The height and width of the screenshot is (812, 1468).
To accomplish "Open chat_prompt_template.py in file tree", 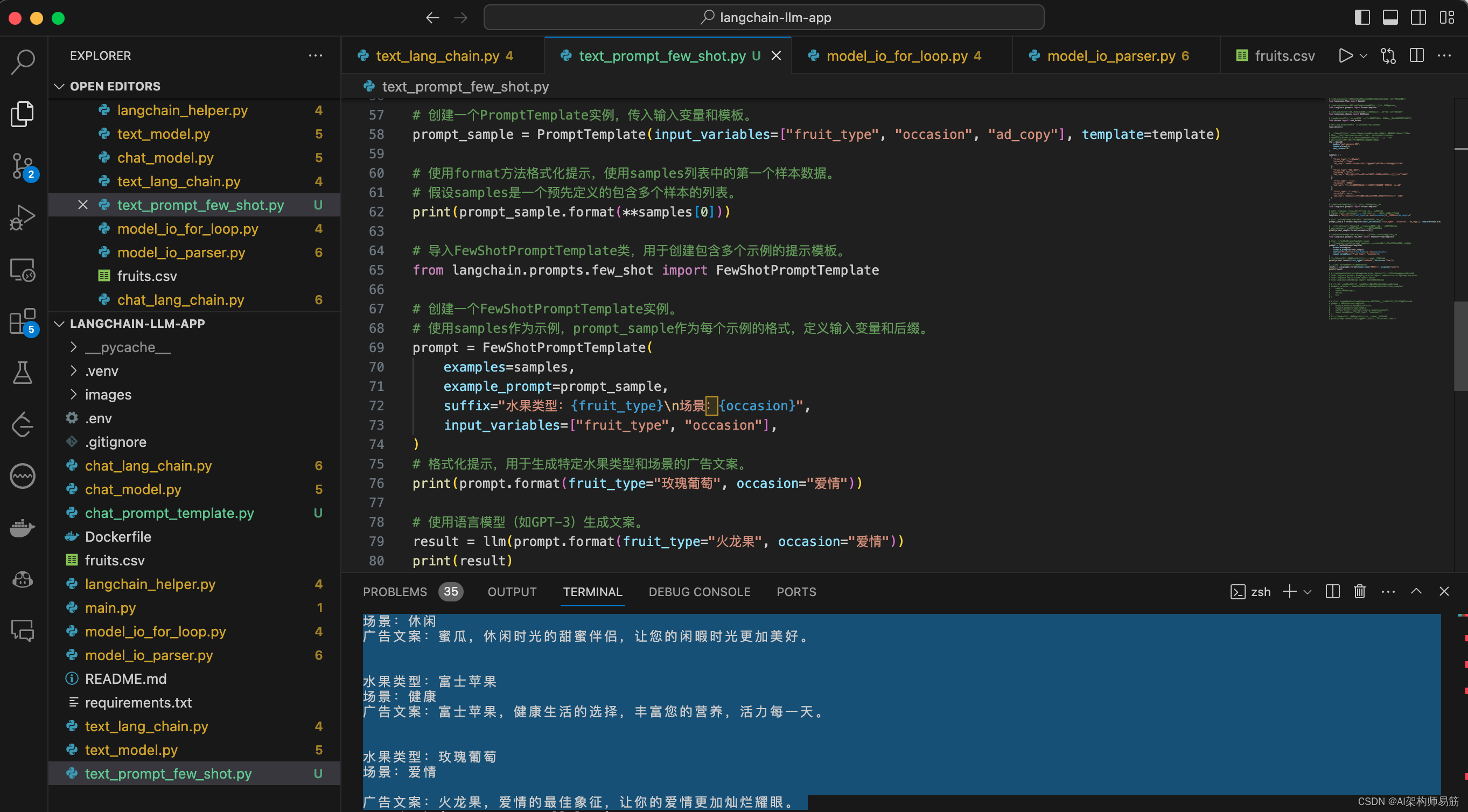I will [194, 512].
